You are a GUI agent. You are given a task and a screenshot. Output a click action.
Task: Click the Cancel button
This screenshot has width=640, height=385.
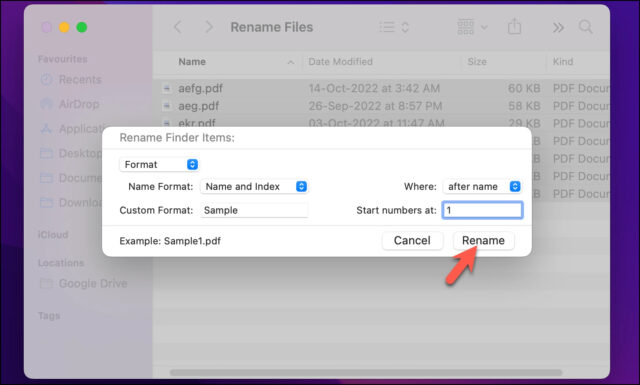[412, 240]
